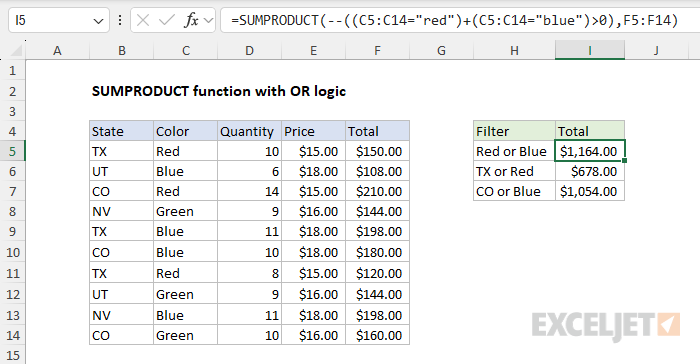Click quantity cell 6 in row 6
Viewport: 700px width, 364px height.
[x=250, y=172]
